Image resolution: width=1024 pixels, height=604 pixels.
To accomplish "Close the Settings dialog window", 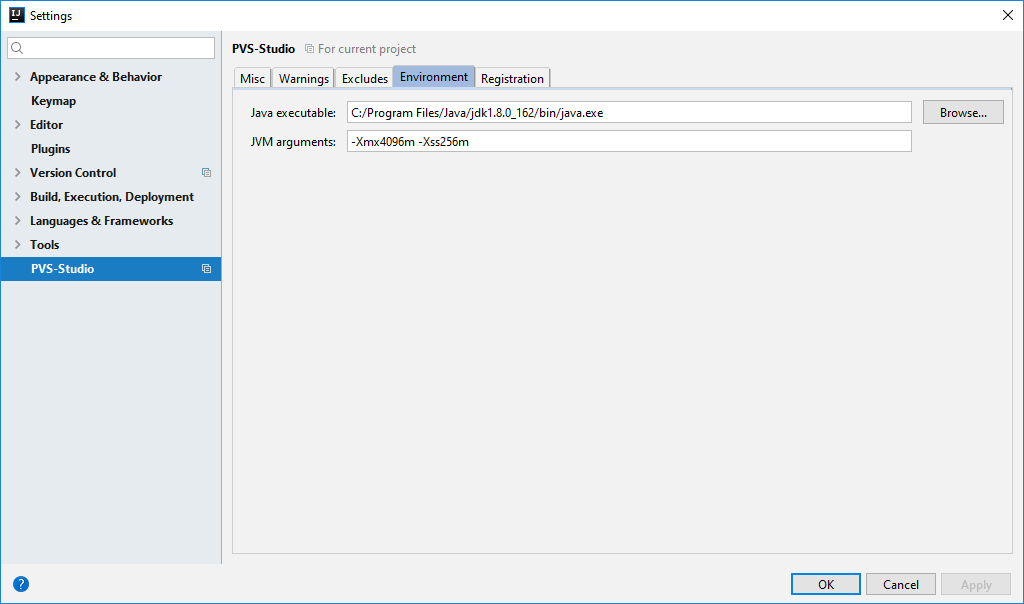I will tap(1008, 15).
